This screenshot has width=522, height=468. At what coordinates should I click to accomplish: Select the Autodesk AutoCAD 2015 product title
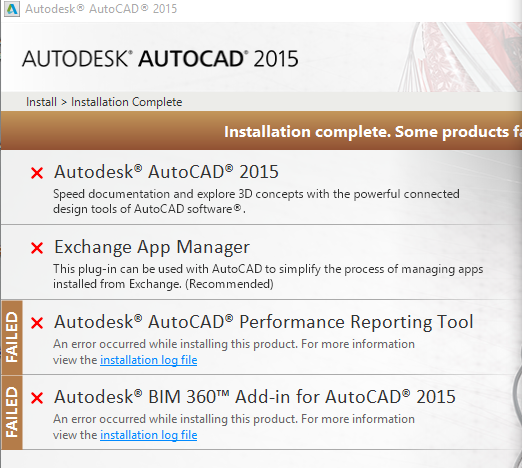tap(166, 172)
